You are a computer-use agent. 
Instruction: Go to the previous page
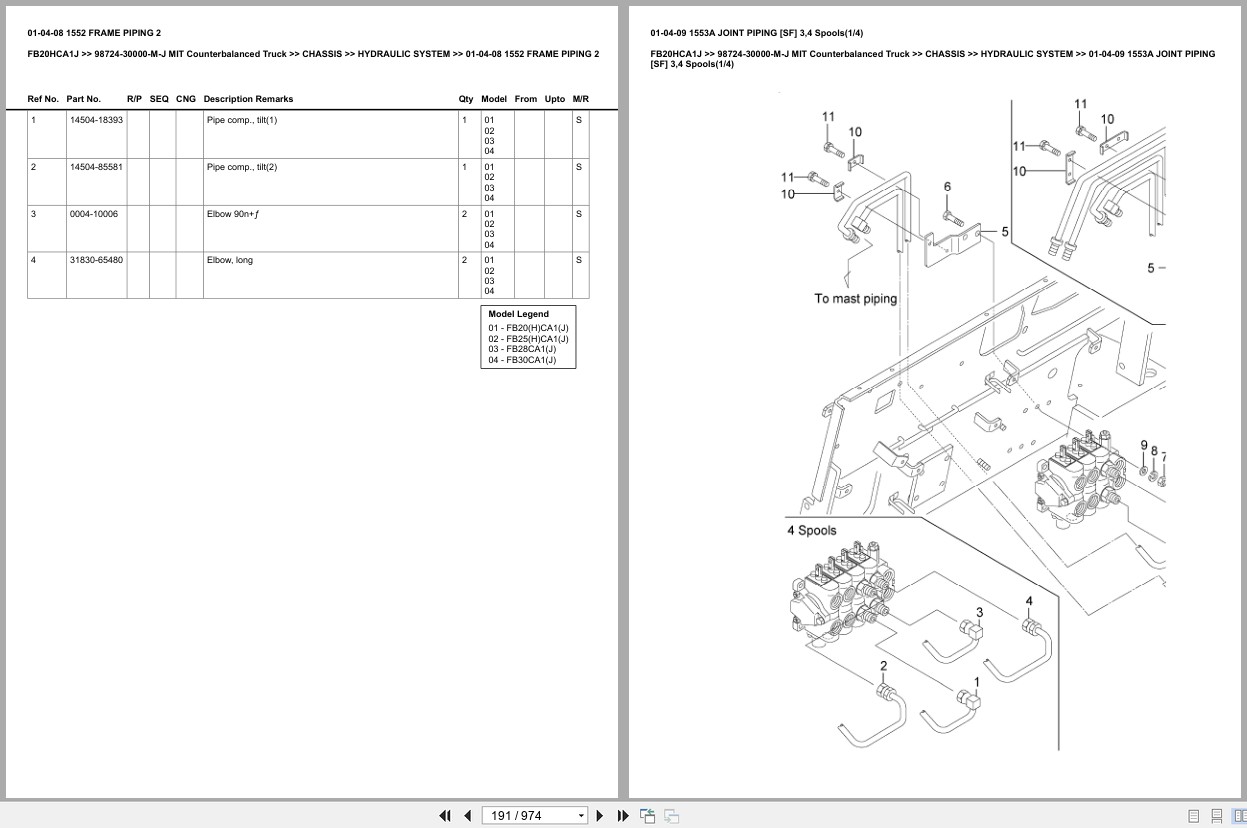pyautogui.click(x=467, y=816)
